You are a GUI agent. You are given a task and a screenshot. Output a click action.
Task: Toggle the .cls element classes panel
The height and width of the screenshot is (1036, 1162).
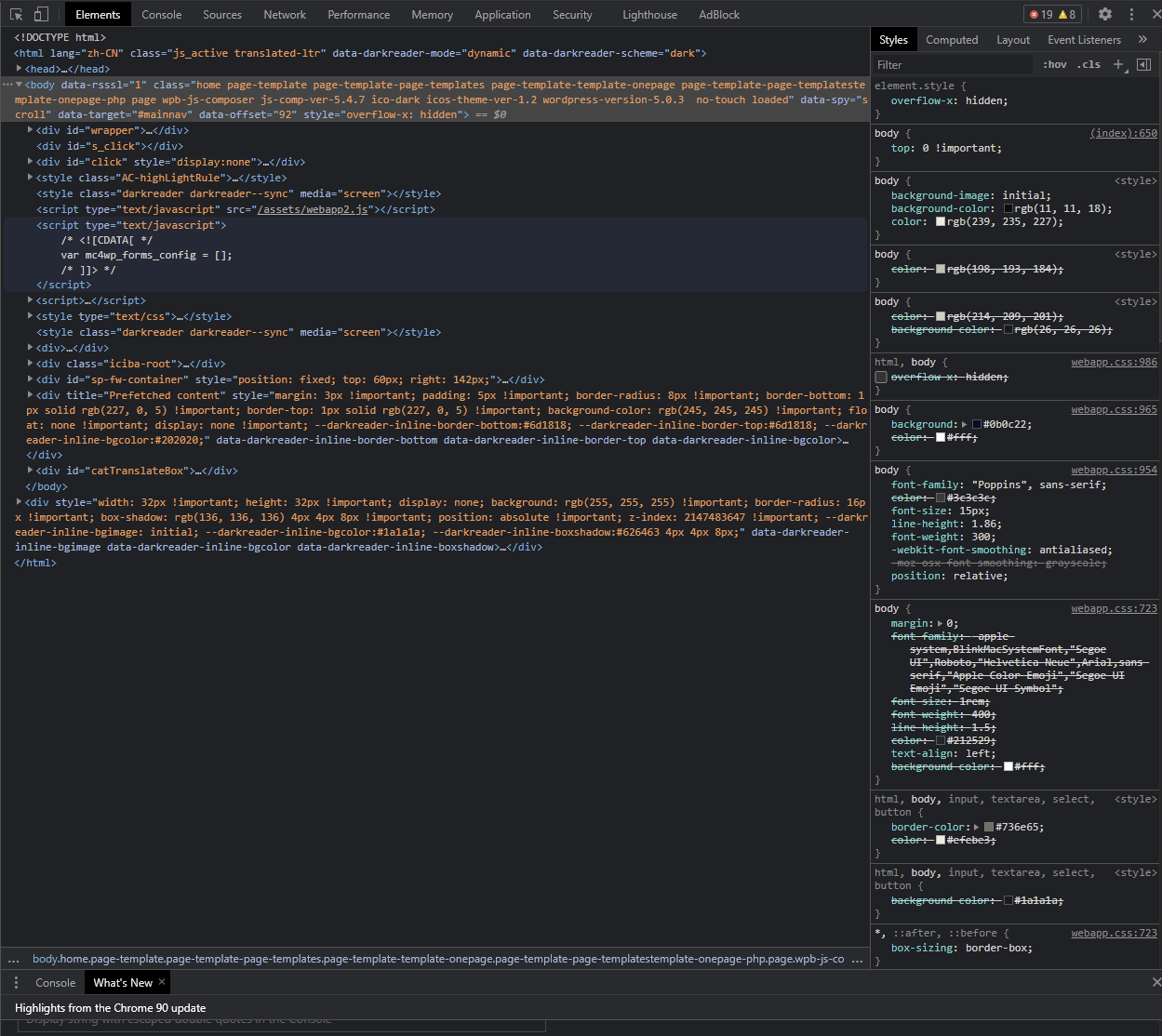(x=1089, y=65)
